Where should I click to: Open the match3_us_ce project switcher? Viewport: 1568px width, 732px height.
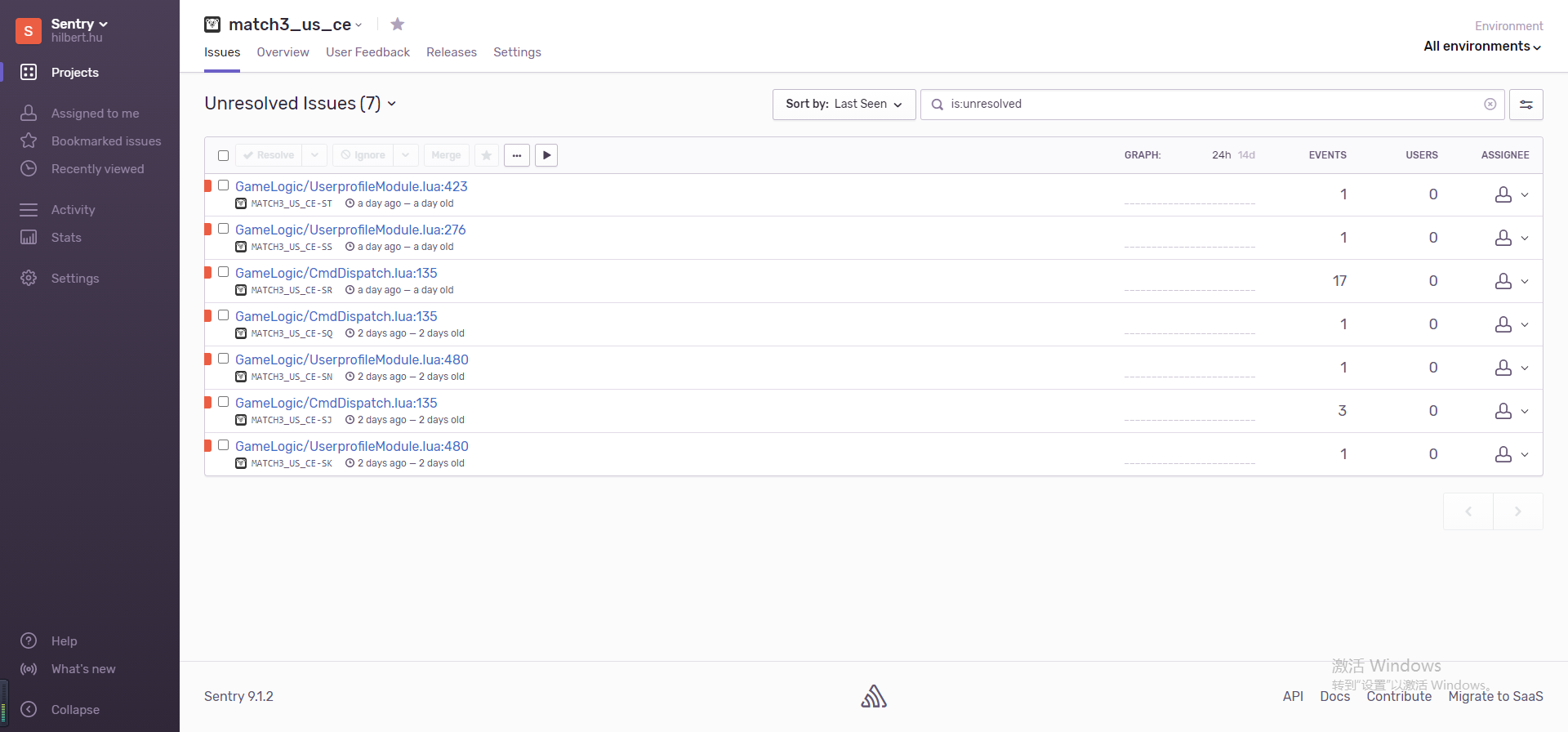359,25
